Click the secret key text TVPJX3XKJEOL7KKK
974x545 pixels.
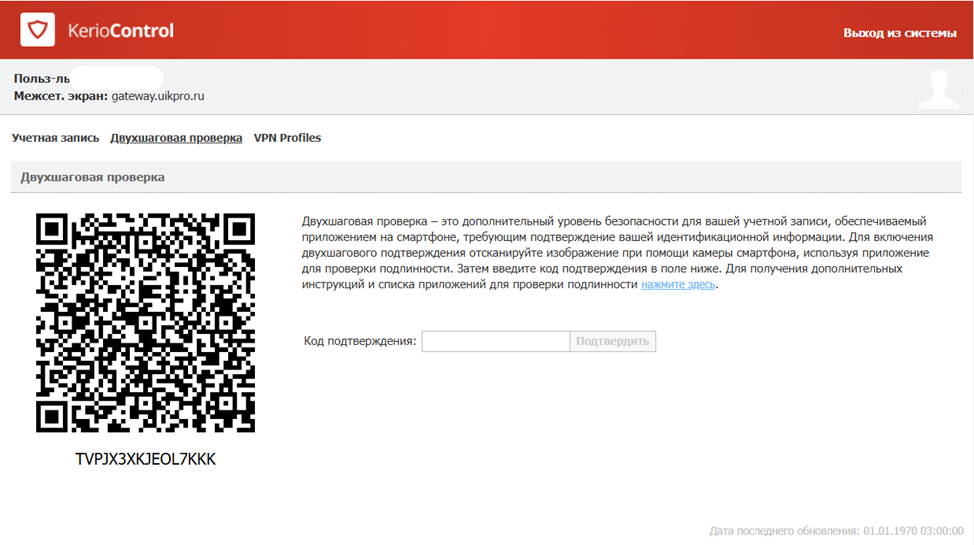coord(146,459)
